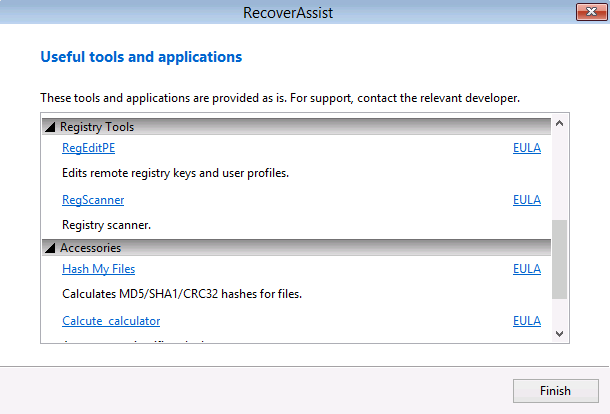Viewport: 610px width, 414px height.
Task: Click the scrollbar up arrow
Action: point(559,123)
